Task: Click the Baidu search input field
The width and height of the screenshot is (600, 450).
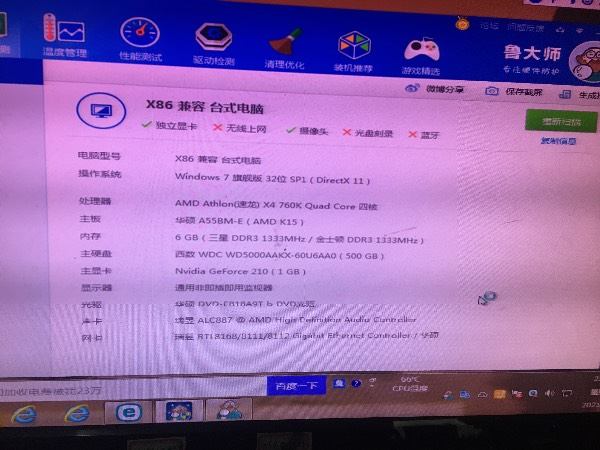Action: (133, 390)
